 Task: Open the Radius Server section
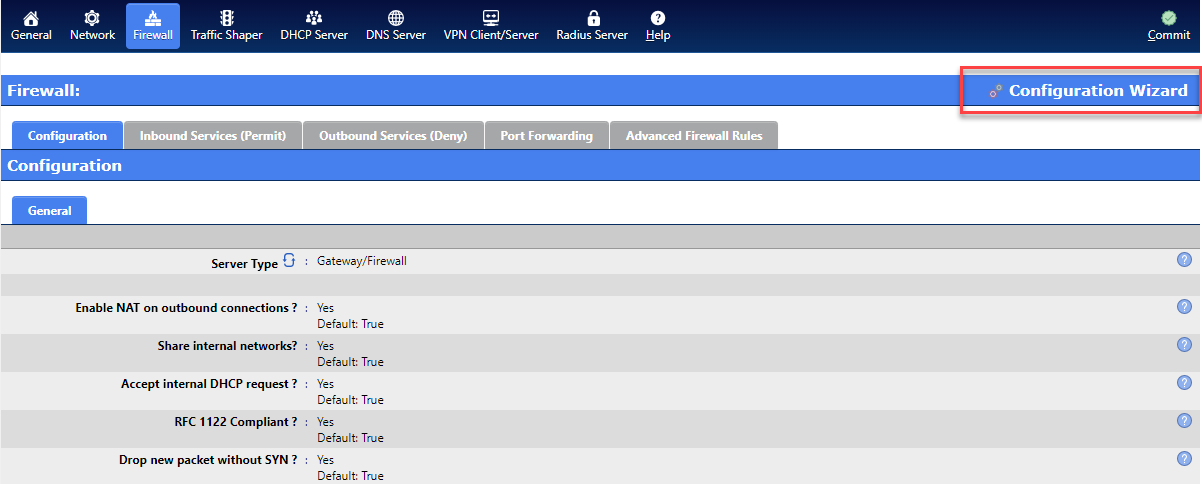[x=592, y=26]
